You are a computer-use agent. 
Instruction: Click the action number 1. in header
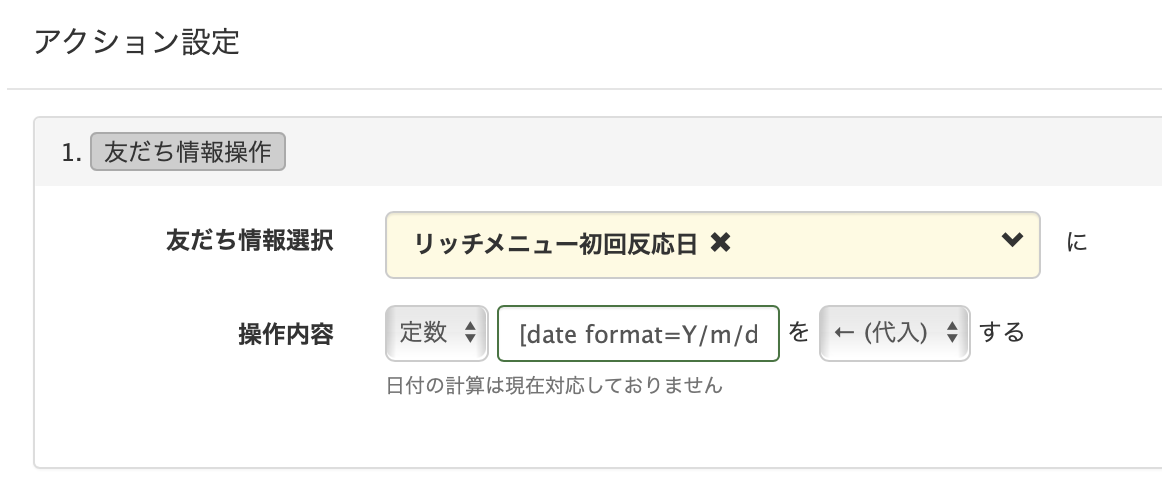coord(70,153)
